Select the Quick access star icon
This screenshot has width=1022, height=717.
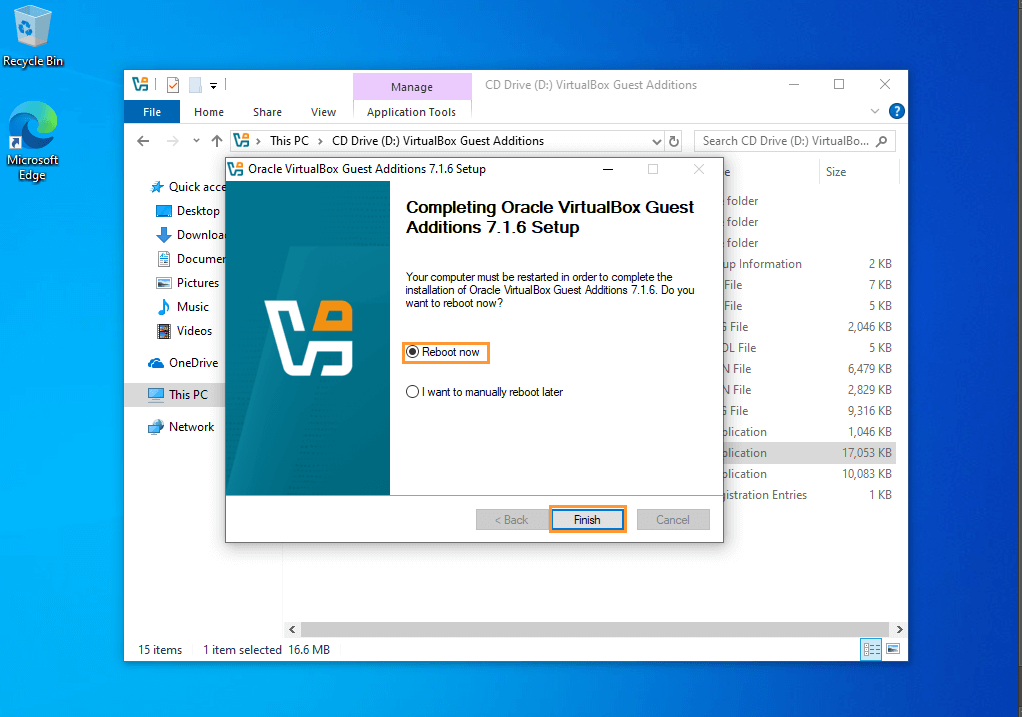(x=157, y=187)
